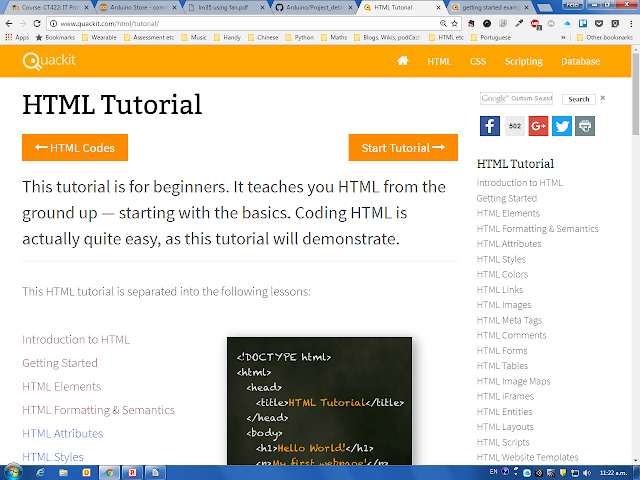Open the Python bookmarks folder
This screenshot has width=640, height=480.
(300, 38)
